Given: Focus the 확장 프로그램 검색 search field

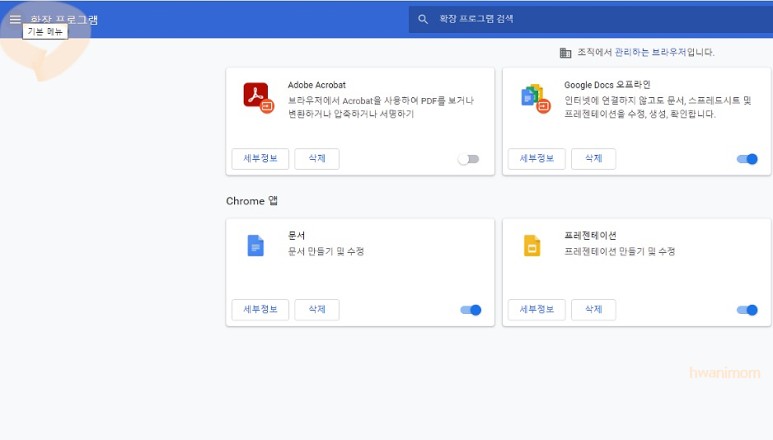Looking at the screenshot, I should click(x=591, y=19).
